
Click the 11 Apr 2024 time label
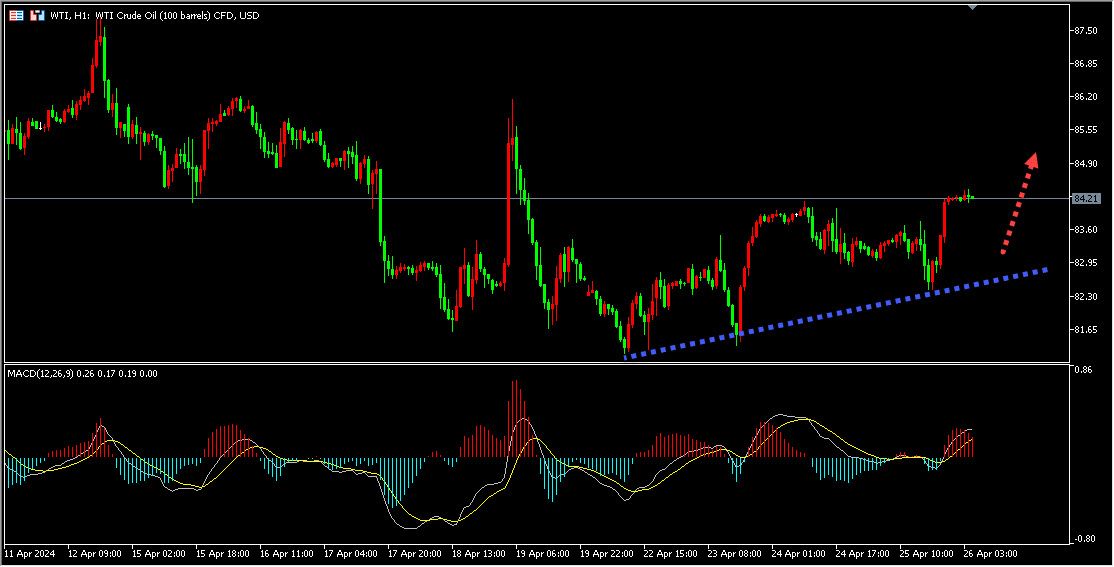pos(30,551)
